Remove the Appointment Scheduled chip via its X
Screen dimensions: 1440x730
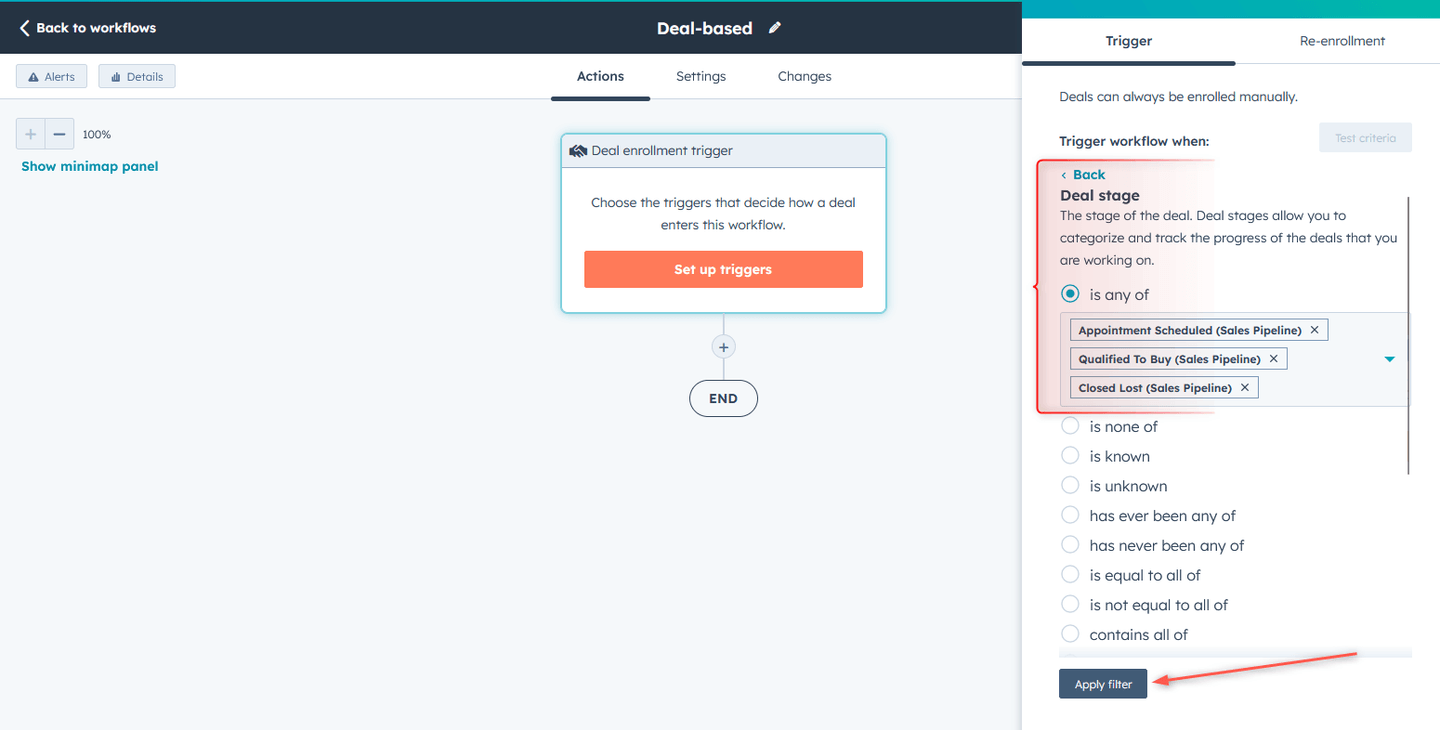(1314, 329)
